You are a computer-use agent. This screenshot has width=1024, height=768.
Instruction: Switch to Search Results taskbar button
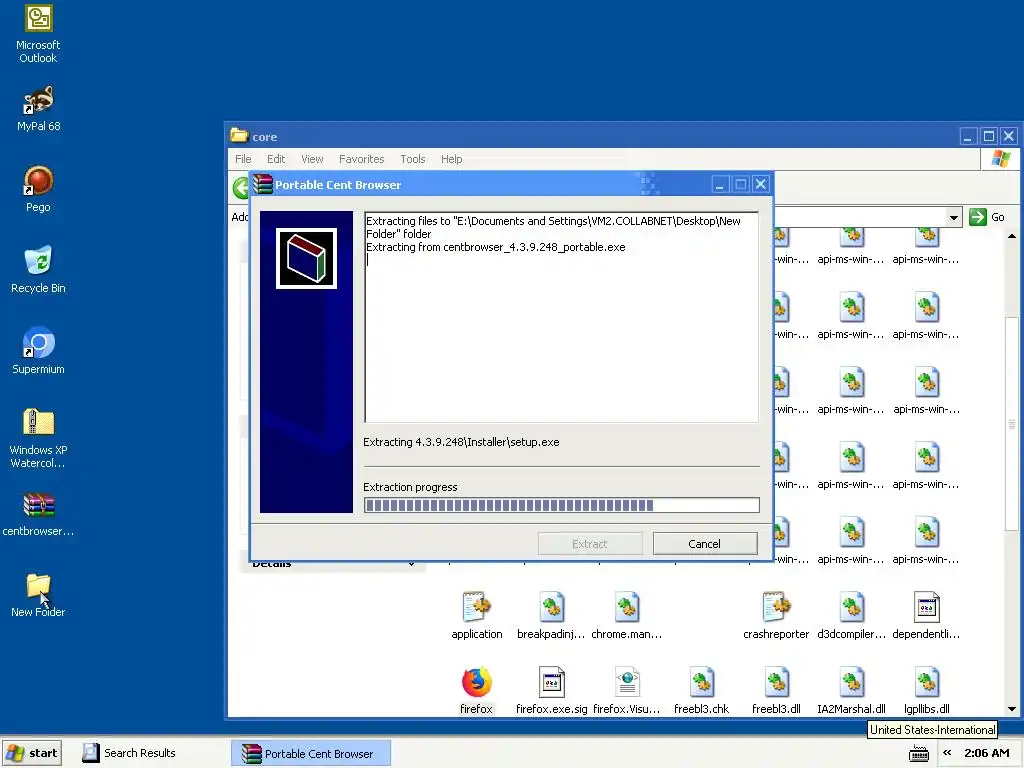129,753
